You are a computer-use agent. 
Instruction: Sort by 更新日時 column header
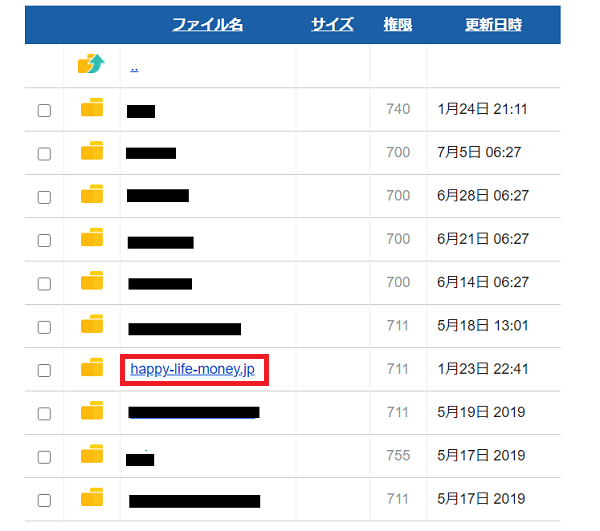click(x=494, y=24)
